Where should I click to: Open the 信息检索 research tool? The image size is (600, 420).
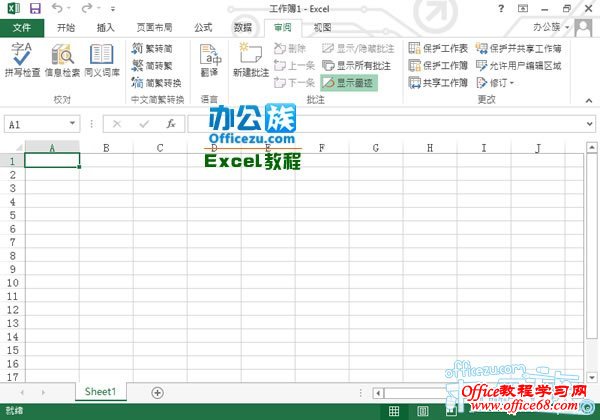(62, 60)
